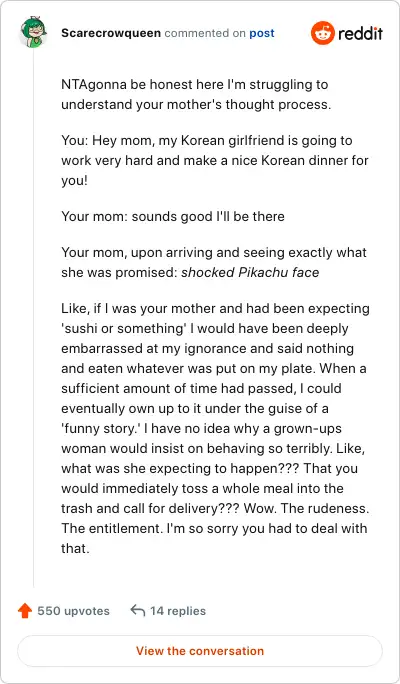Open Scarecrowqueen's green-haired avatar
This screenshot has height=684, width=400.
[33, 33]
